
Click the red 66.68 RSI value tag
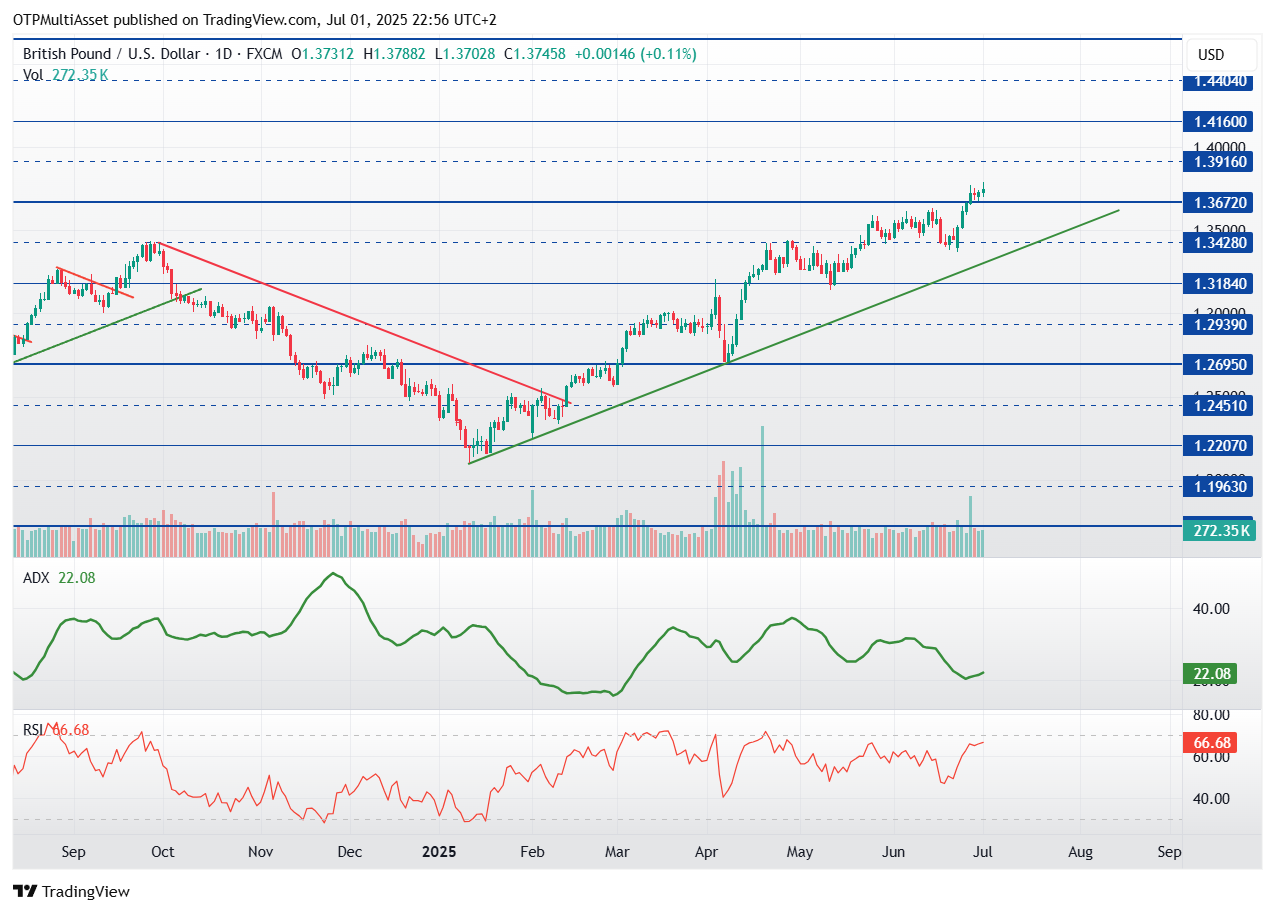[x=1211, y=743]
